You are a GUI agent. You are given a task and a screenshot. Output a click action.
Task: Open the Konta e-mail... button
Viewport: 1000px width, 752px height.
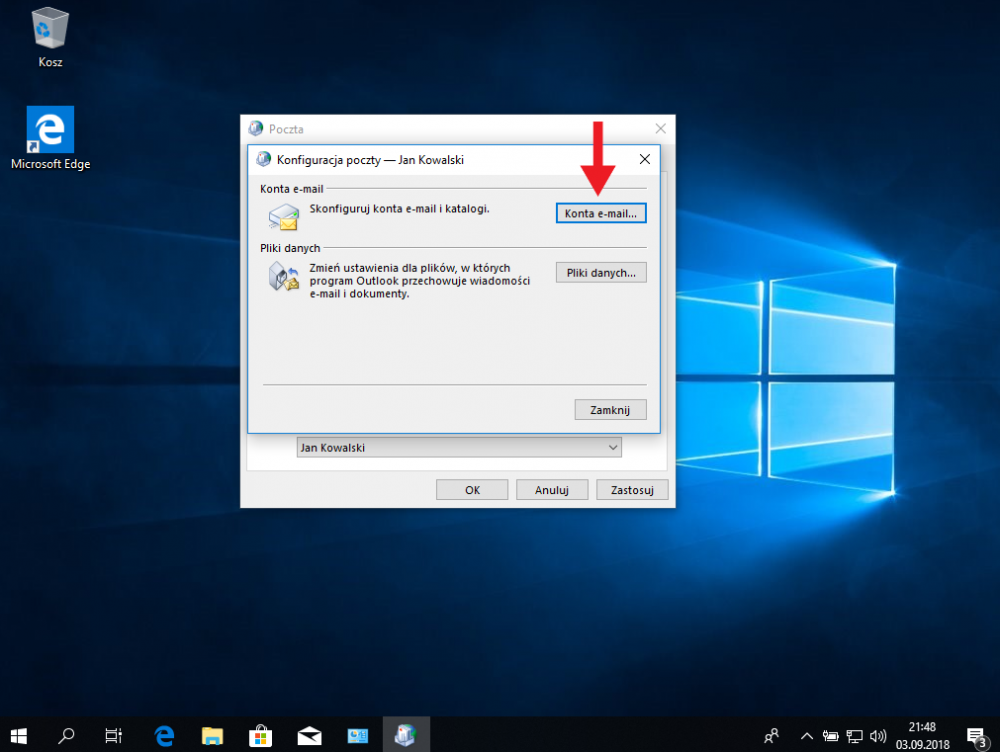click(x=601, y=213)
